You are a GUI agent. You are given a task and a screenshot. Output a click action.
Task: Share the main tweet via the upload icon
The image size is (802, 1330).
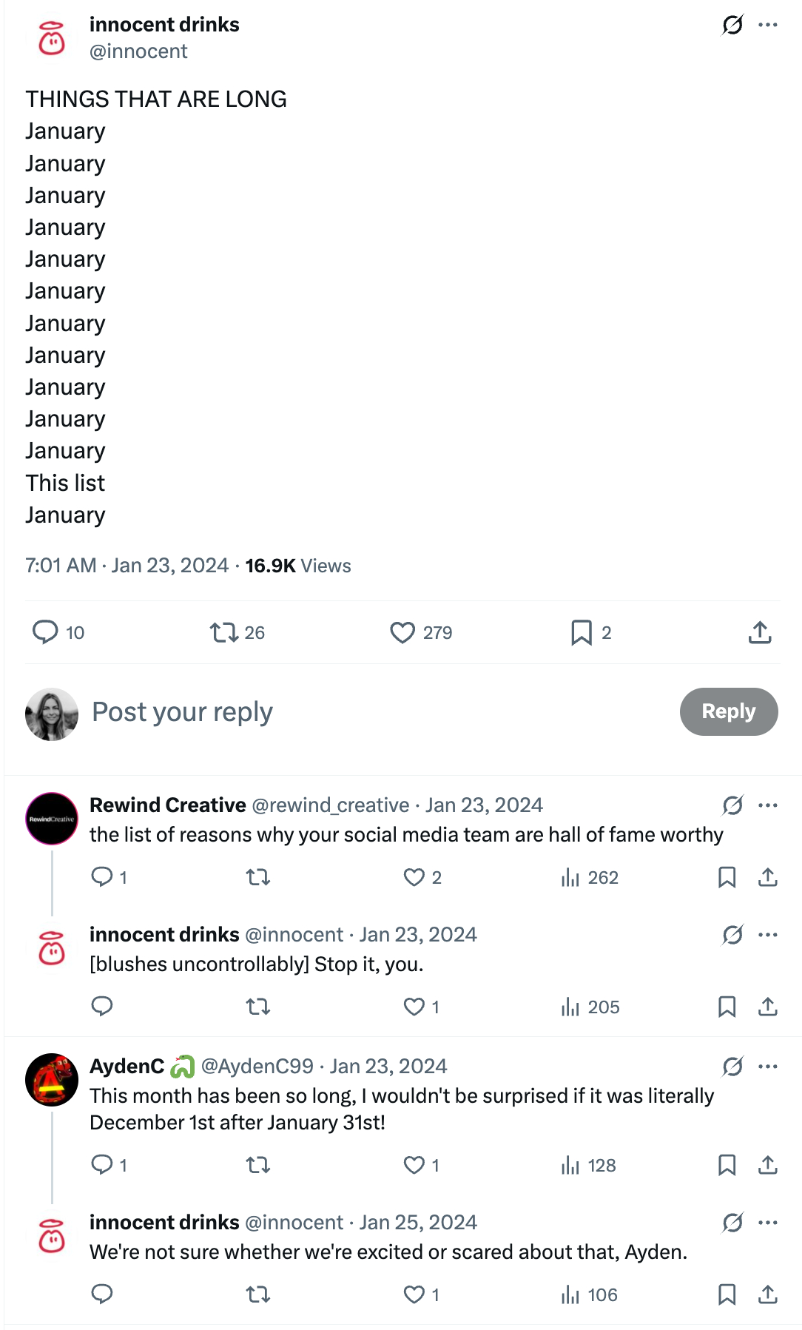coord(760,632)
